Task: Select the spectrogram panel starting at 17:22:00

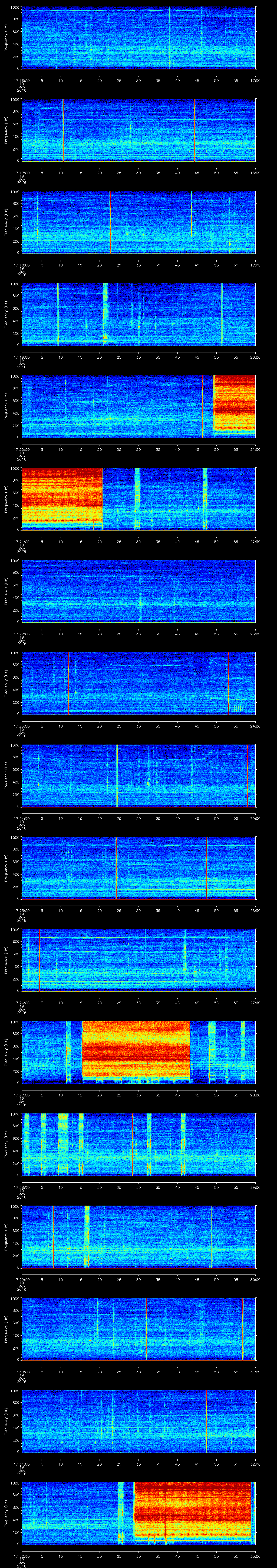Action: (138, 591)
